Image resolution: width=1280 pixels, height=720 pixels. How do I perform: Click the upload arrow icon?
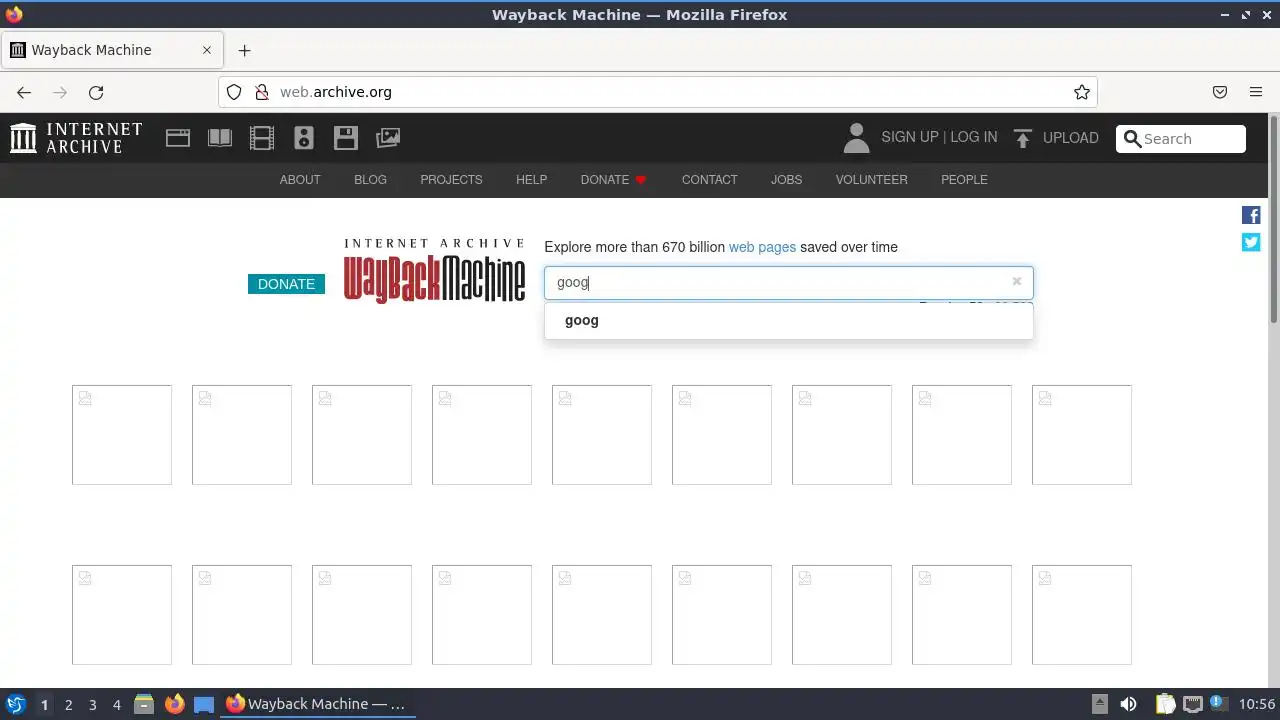[x=1022, y=138]
